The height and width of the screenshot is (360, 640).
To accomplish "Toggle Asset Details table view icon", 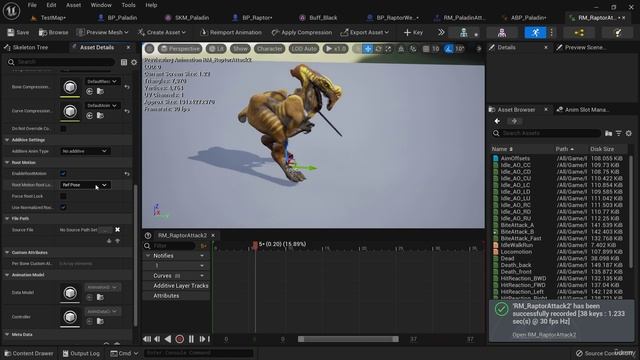I will [x=124, y=62].
